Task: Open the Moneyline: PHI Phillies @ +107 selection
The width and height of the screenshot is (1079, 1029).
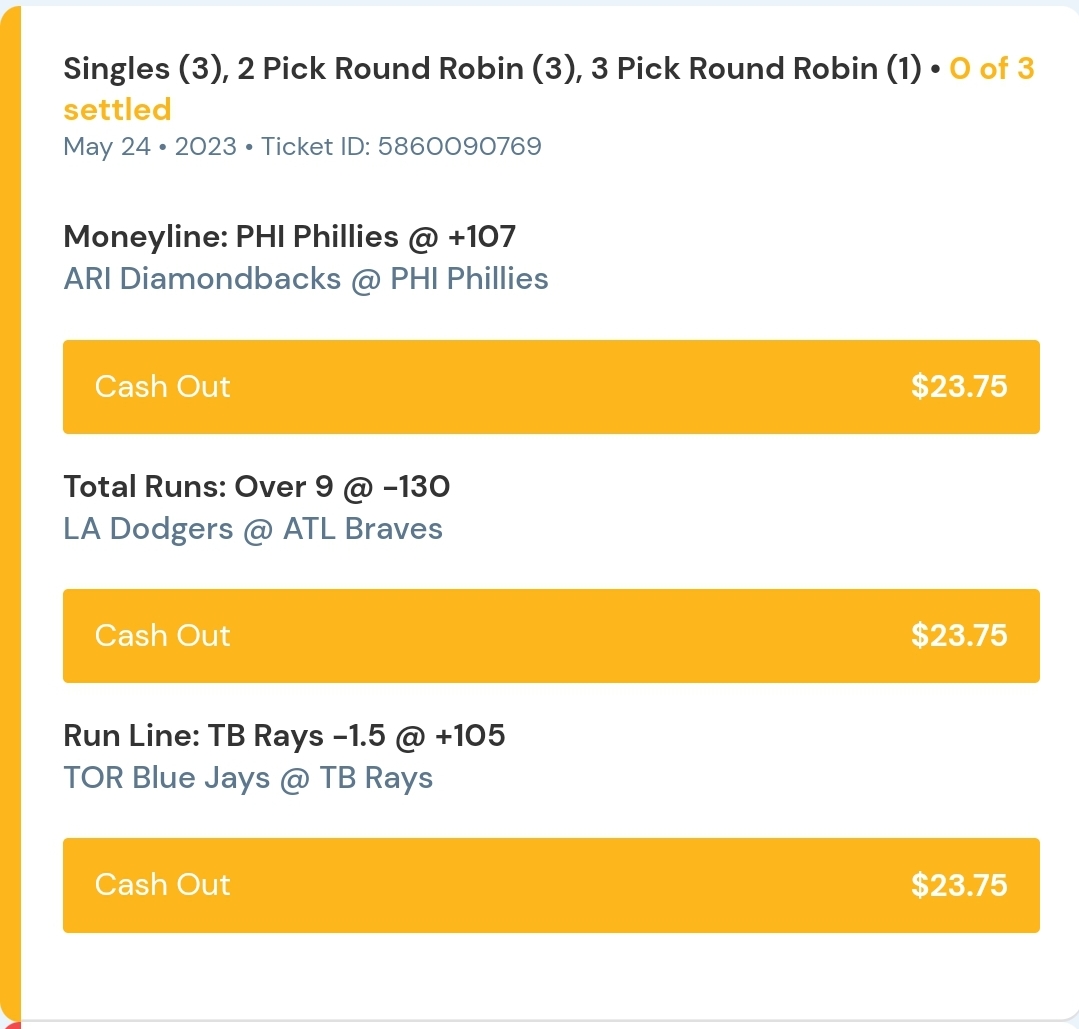Action: pos(289,237)
